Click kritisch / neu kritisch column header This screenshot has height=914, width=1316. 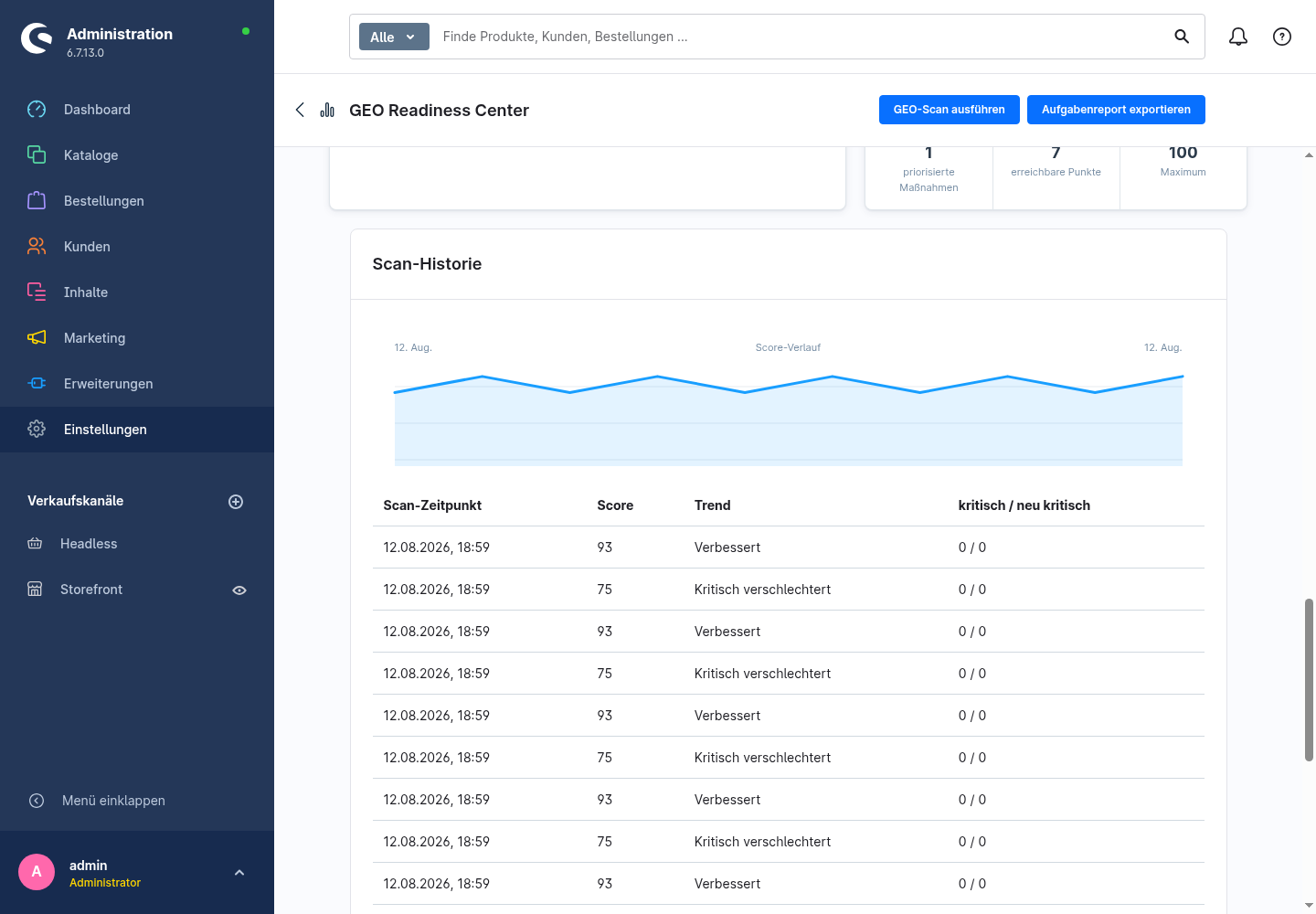click(x=1024, y=505)
